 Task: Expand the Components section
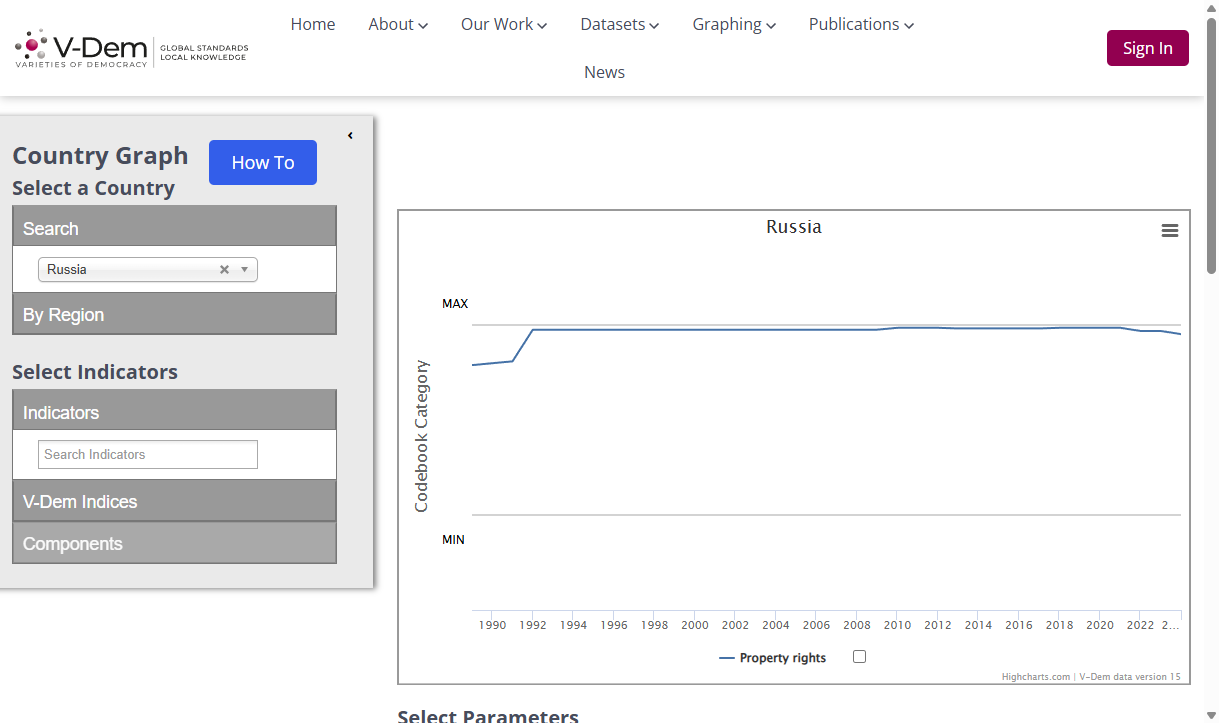174,543
